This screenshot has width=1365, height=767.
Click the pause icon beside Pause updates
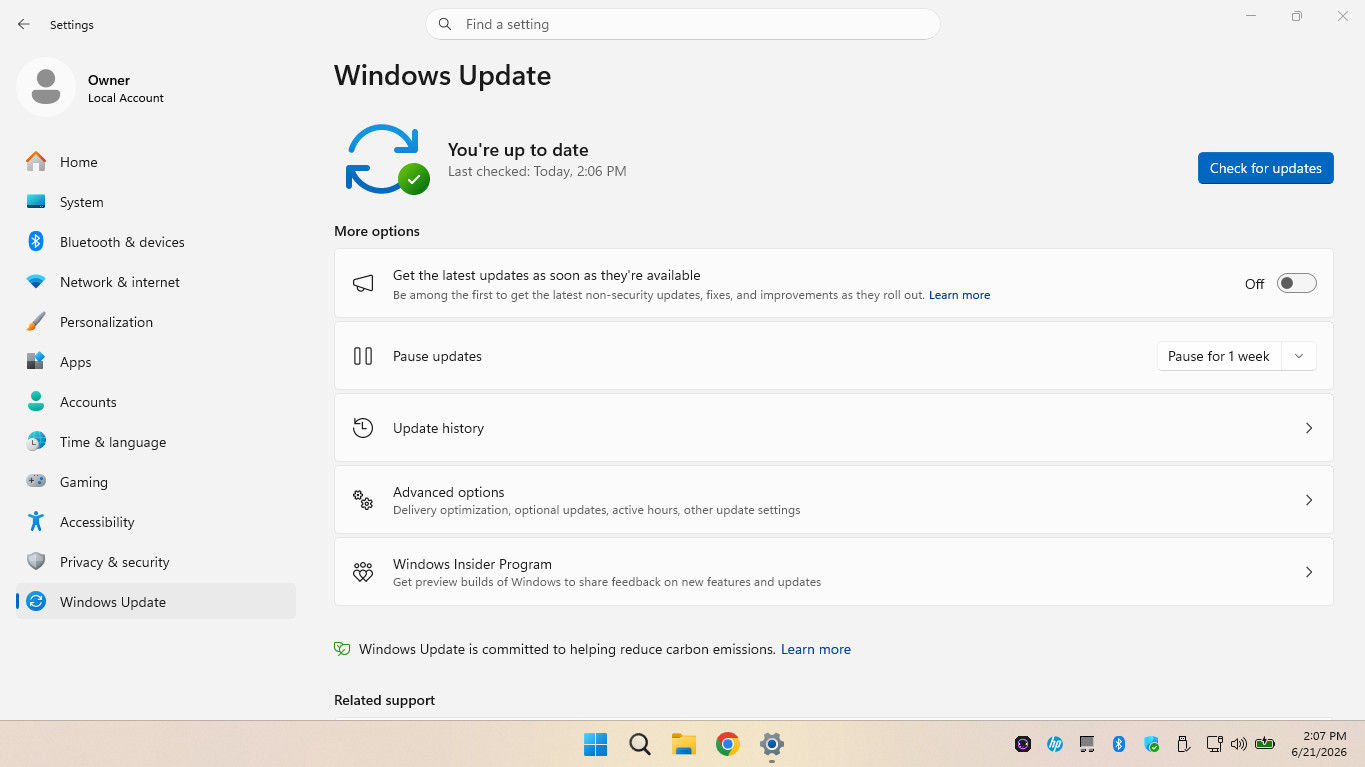[x=363, y=356]
